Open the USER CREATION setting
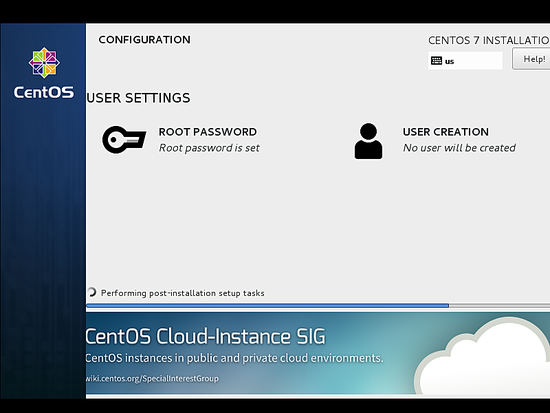Screen dimensions: 550x413 445,132
